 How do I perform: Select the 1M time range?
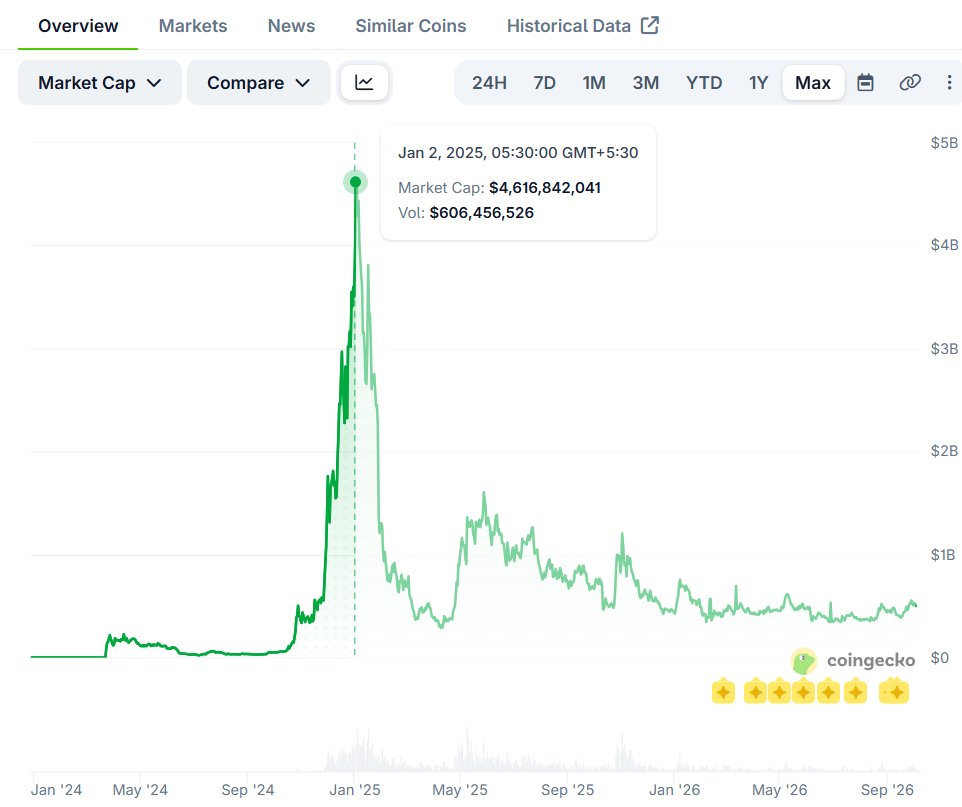pos(594,83)
